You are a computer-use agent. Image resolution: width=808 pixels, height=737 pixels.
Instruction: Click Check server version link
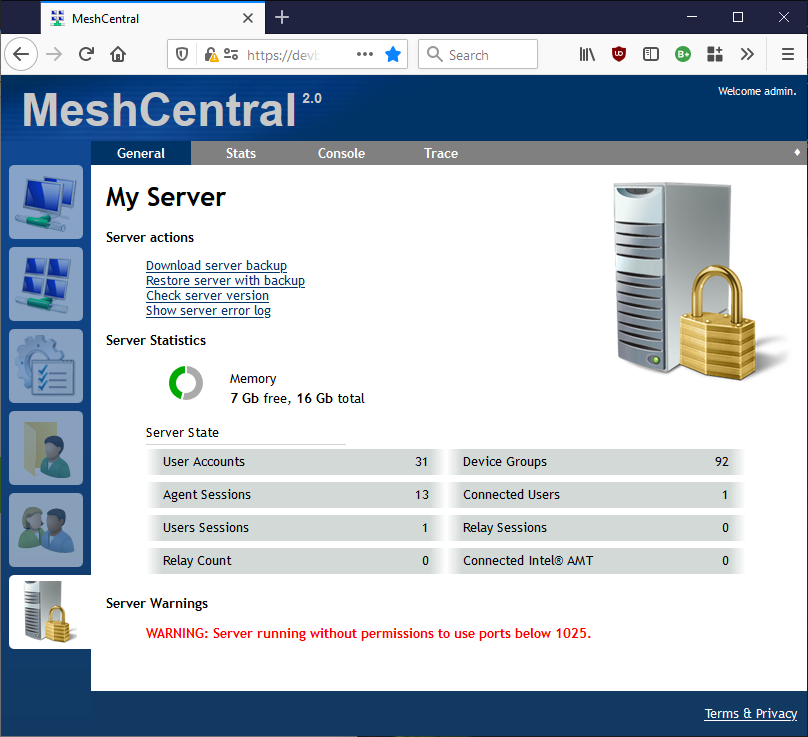pos(207,295)
